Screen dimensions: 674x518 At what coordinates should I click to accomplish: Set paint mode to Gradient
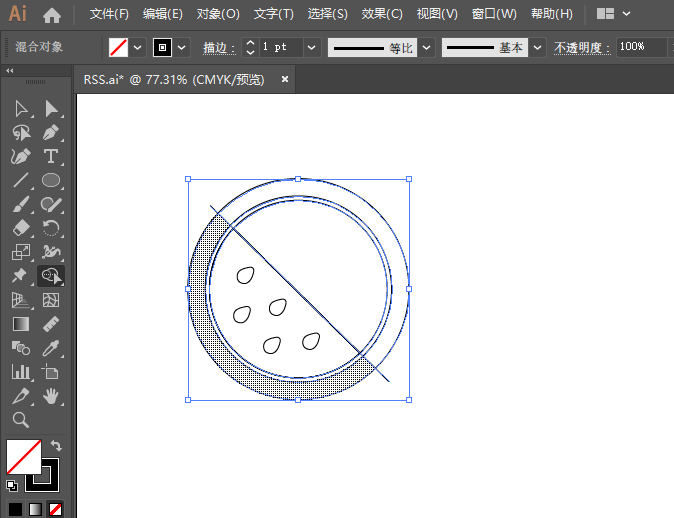coord(35,509)
